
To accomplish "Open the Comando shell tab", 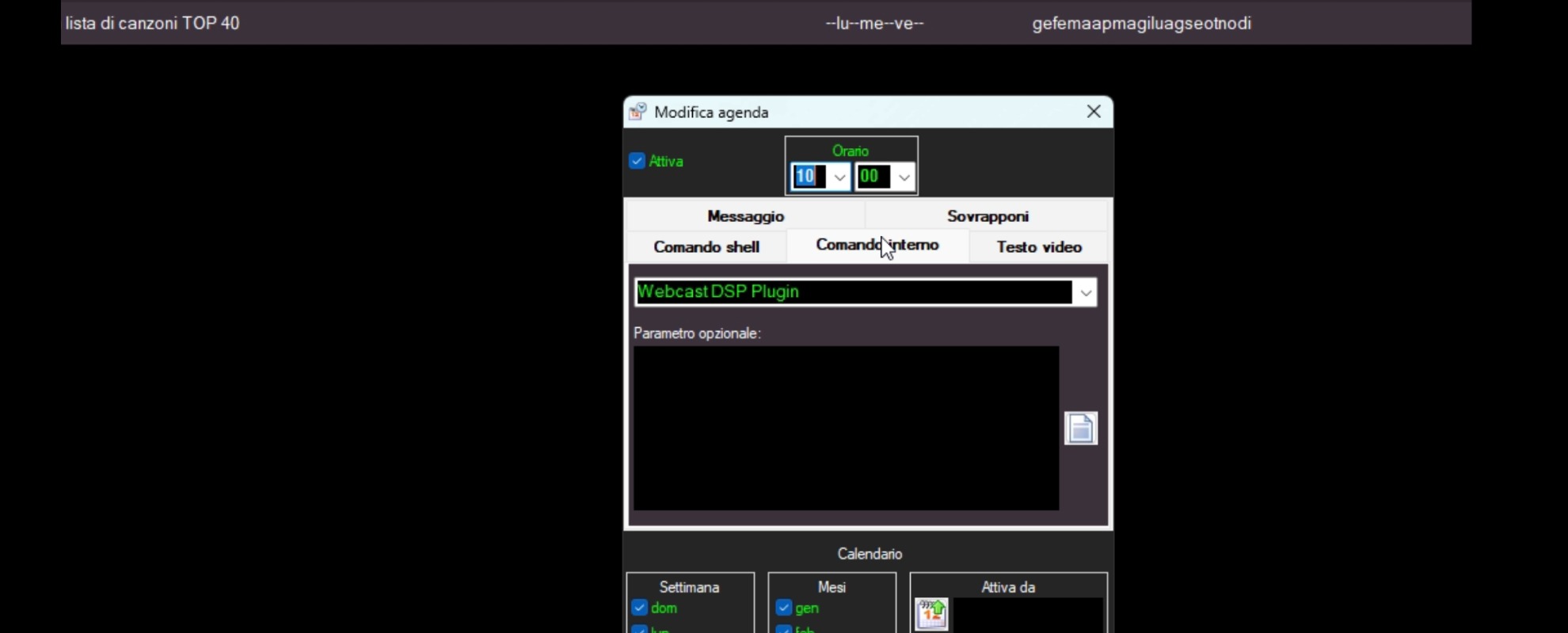I will point(706,247).
